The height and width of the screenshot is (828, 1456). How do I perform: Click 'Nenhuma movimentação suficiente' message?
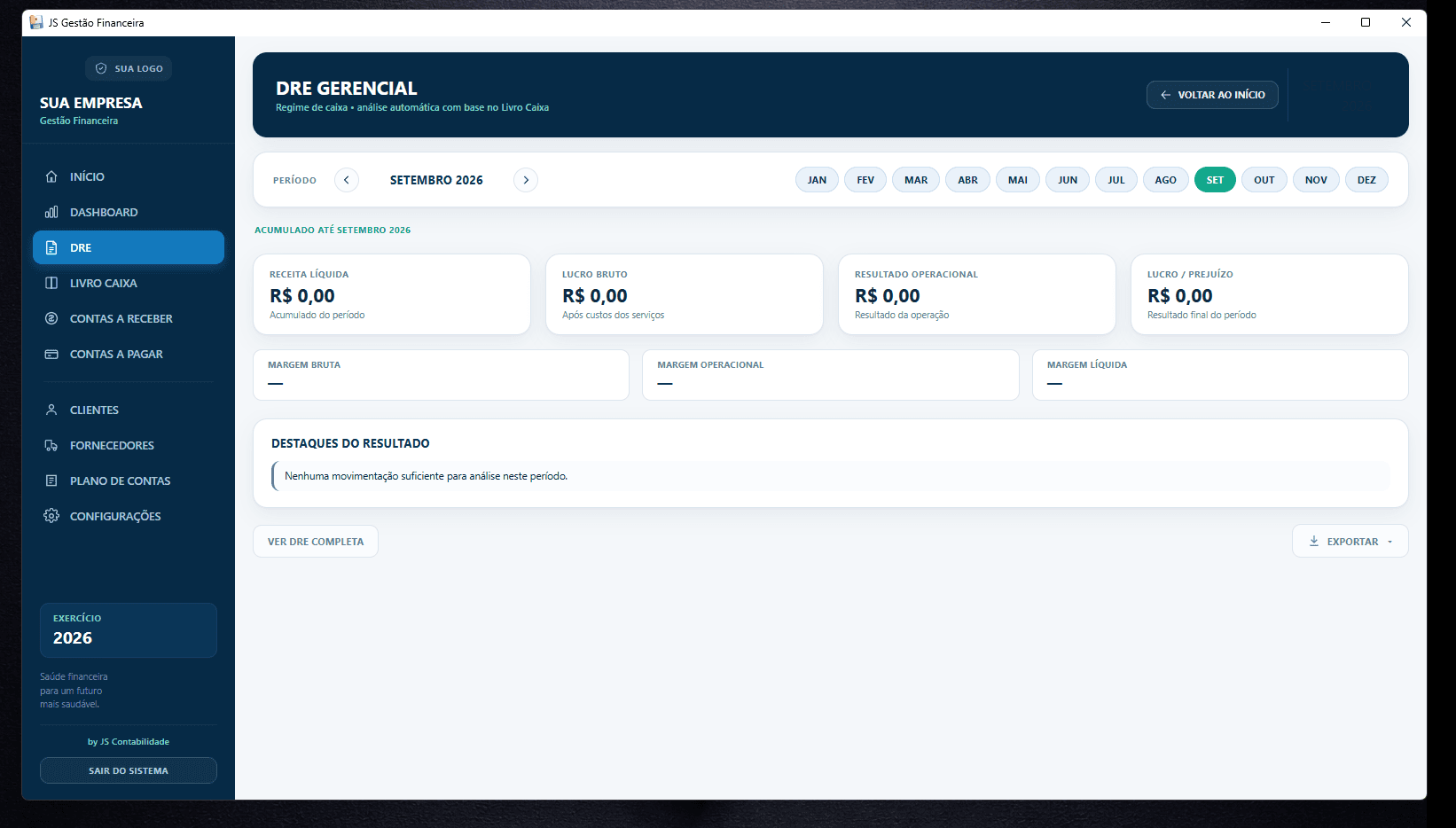click(426, 476)
